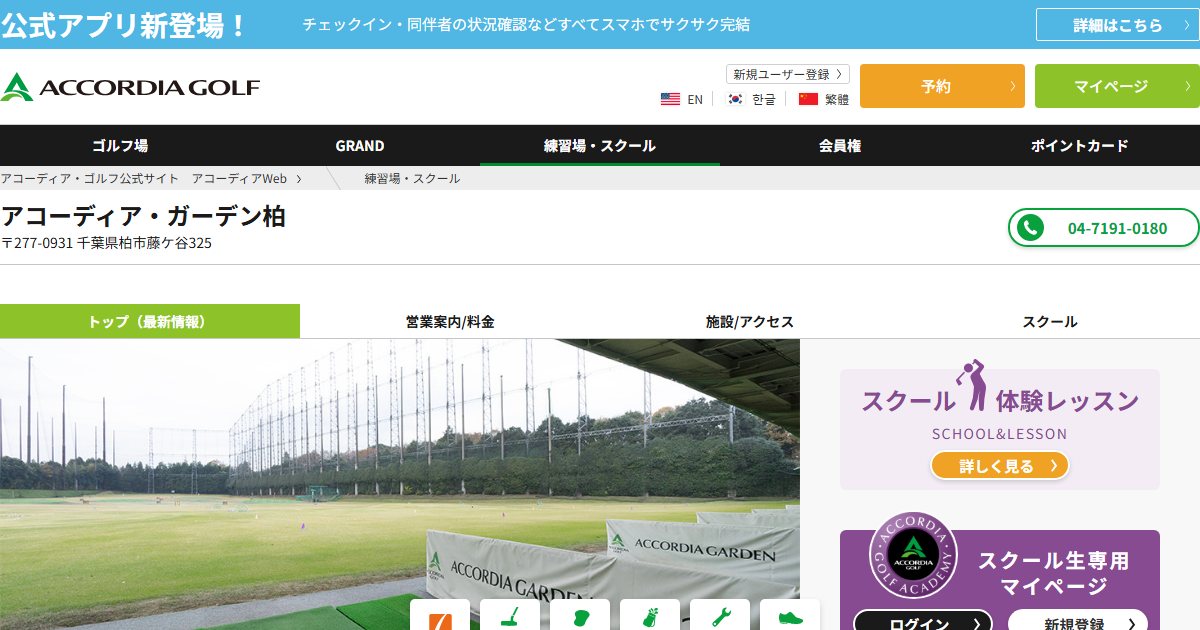Open GRAND navigation menu
1200x630 pixels.
(360, 145)
